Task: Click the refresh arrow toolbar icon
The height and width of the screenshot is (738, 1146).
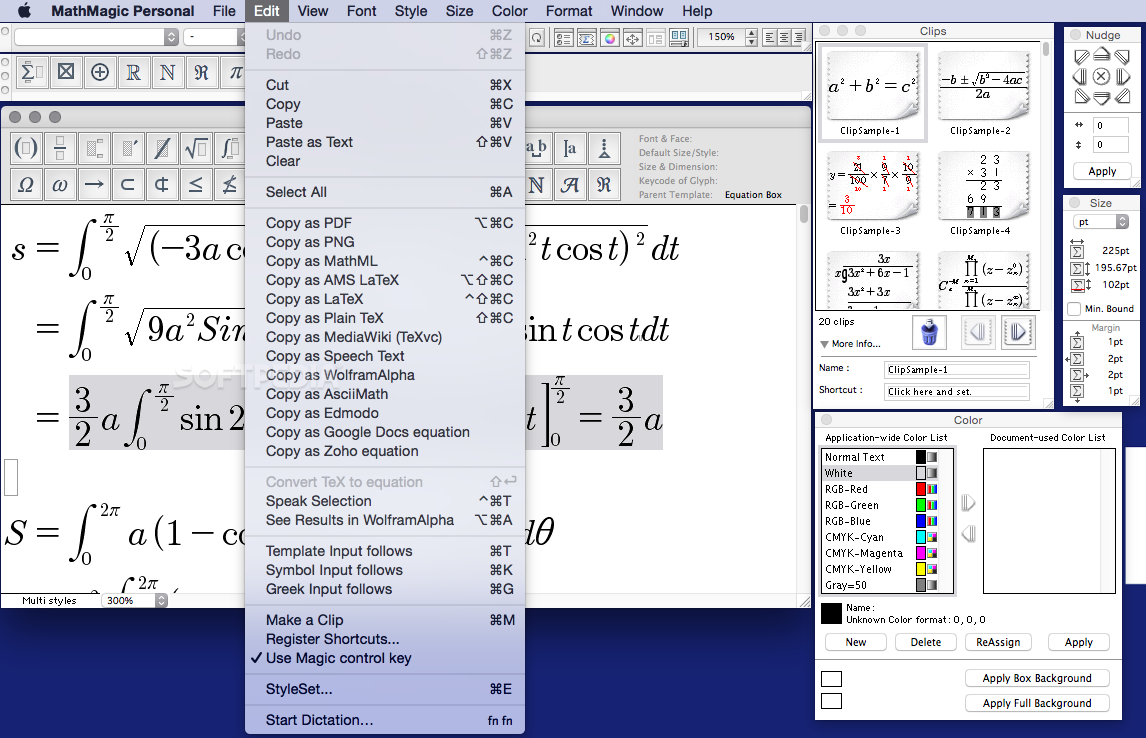Action: pyautogui.click(x=536, y=38)
